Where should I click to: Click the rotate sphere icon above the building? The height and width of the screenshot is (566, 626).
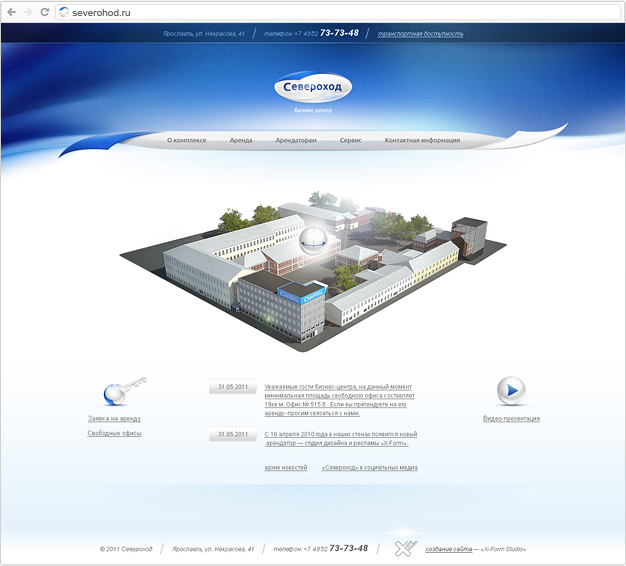[313, 241]
